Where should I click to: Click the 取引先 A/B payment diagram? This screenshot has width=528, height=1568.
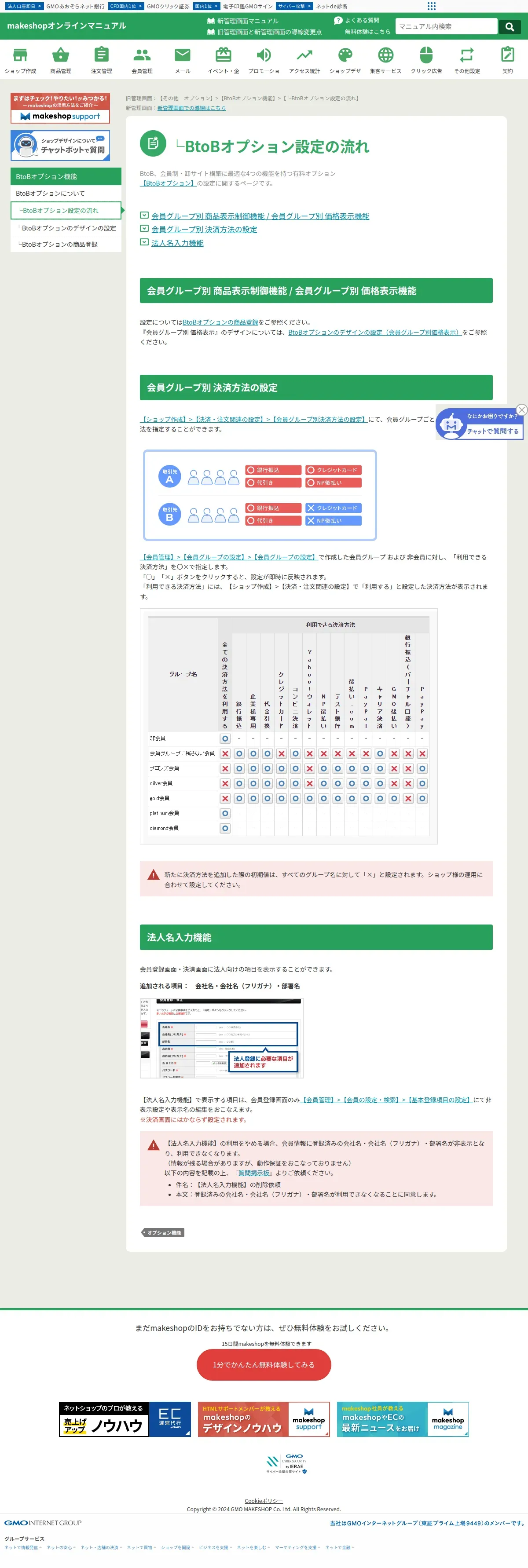click(x=260, y=495)
